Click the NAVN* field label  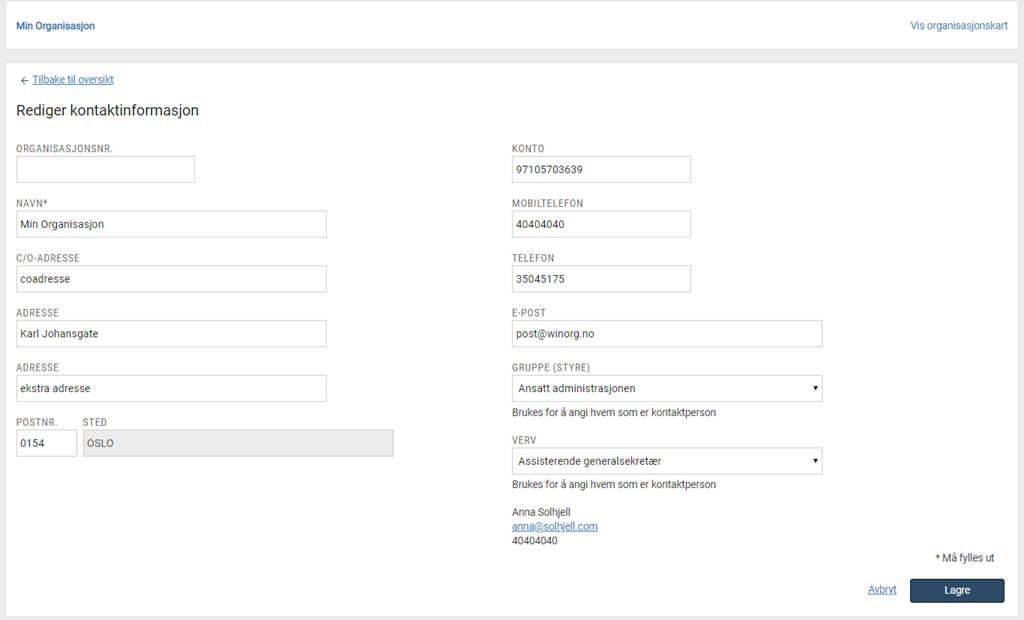pos(32,204)
